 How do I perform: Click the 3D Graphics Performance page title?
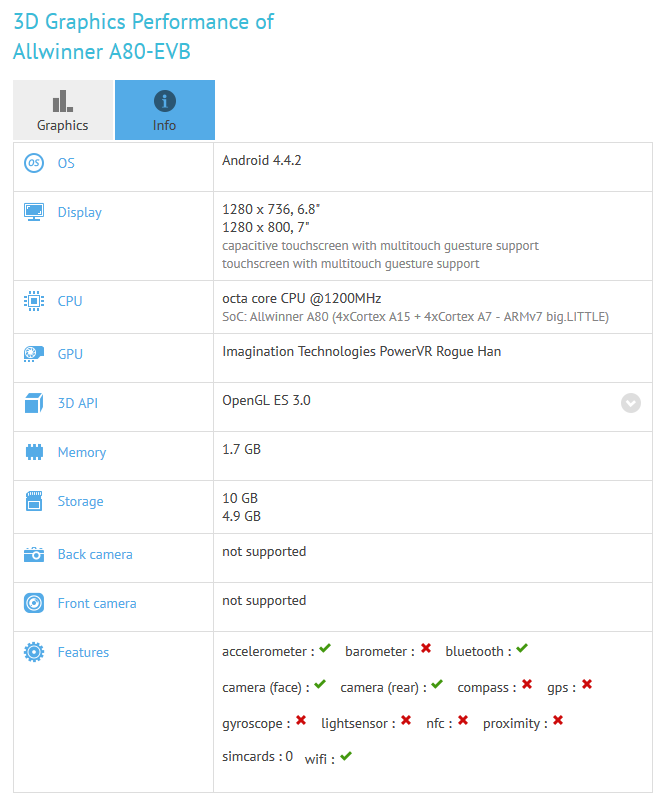click(143, 37)
